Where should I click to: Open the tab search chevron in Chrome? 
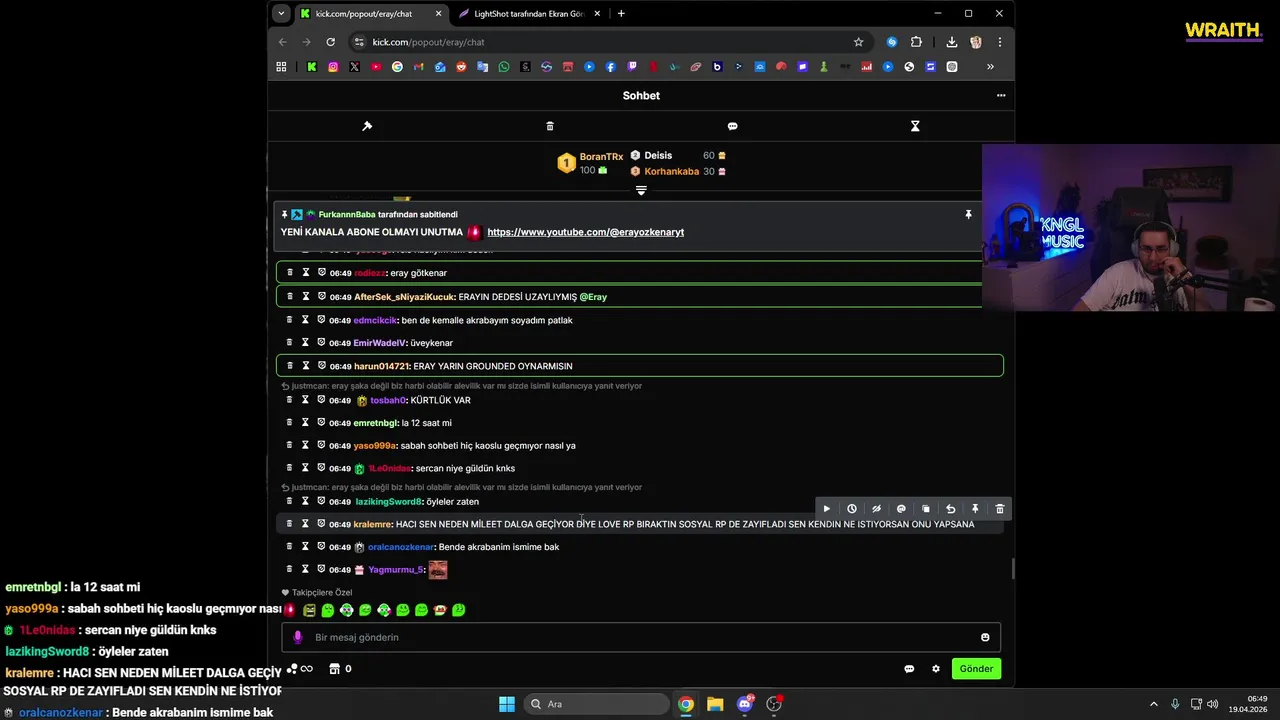click(282, 14)
